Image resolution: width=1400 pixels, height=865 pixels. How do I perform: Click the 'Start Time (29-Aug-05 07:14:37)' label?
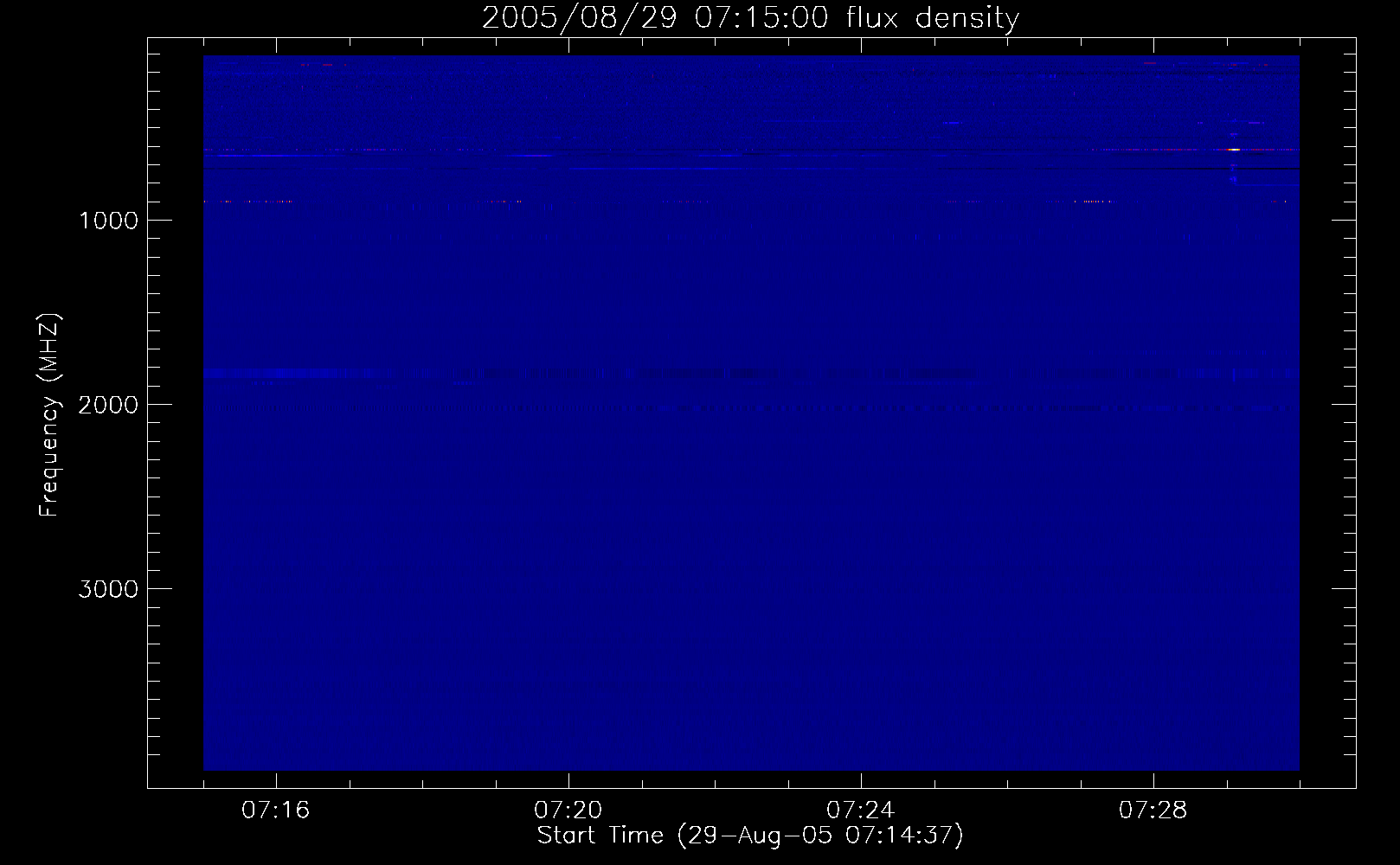750,836
